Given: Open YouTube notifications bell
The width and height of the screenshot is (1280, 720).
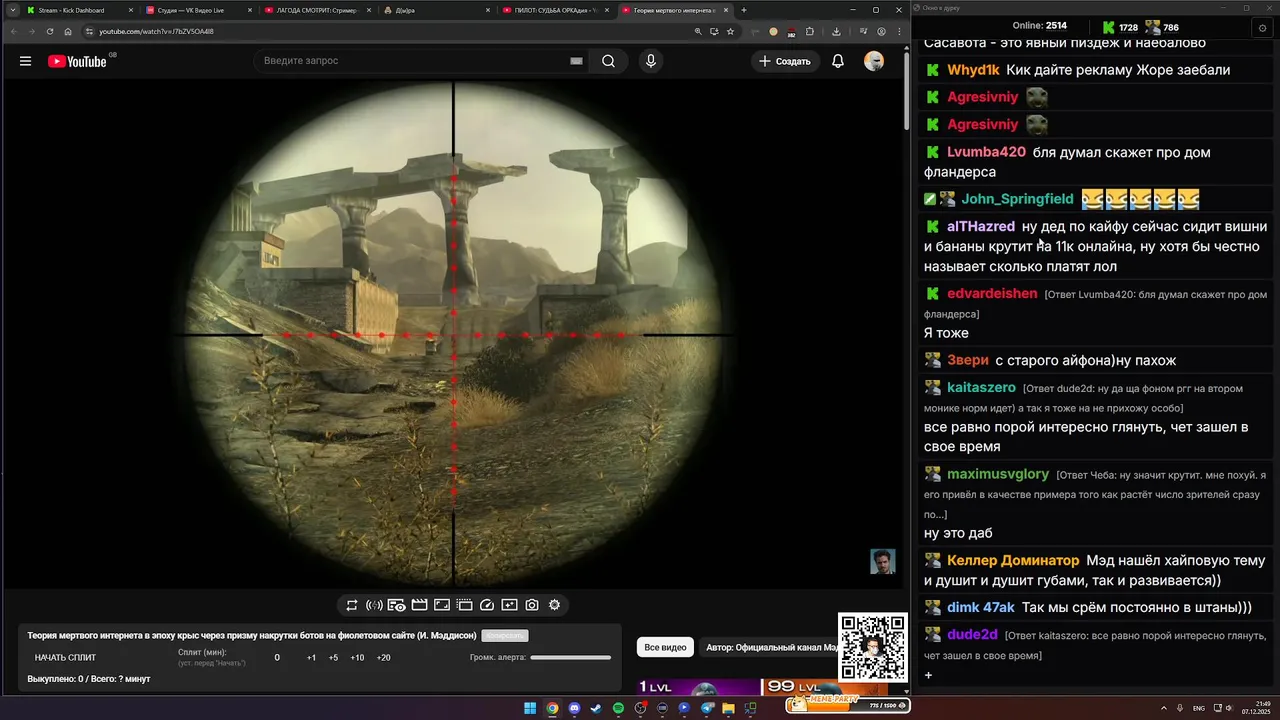Looking at the screenshot, I should pyautogui.click(x=838, y=61).
